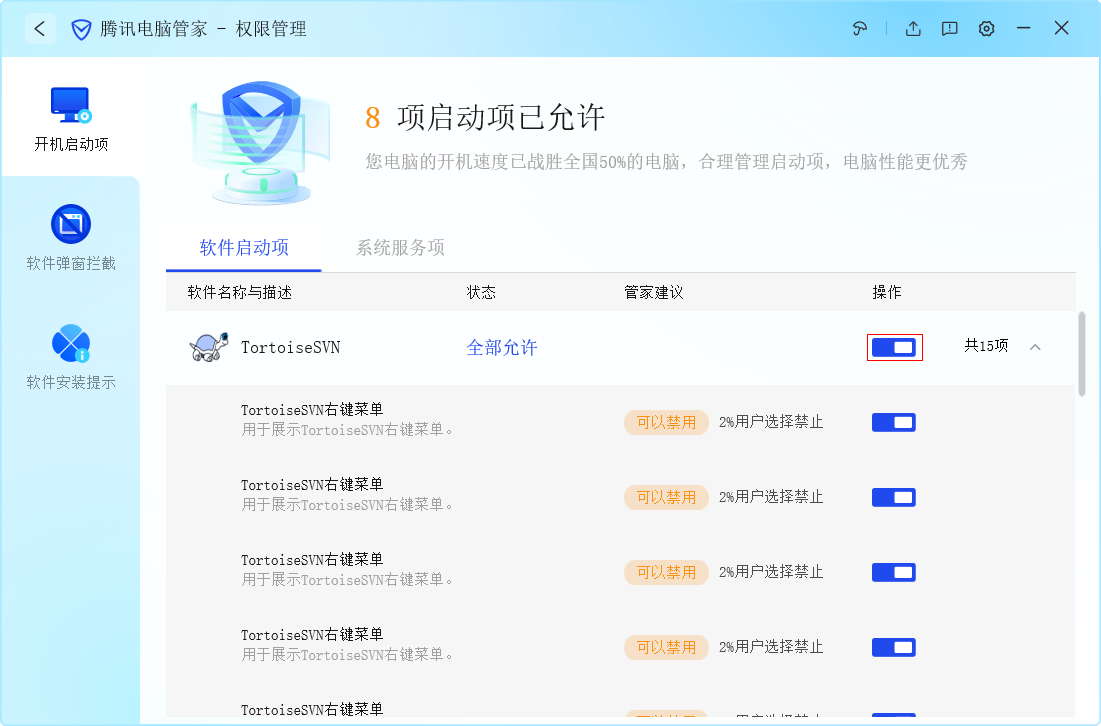Minimize the 权限管理 window

pos(1024,28)
